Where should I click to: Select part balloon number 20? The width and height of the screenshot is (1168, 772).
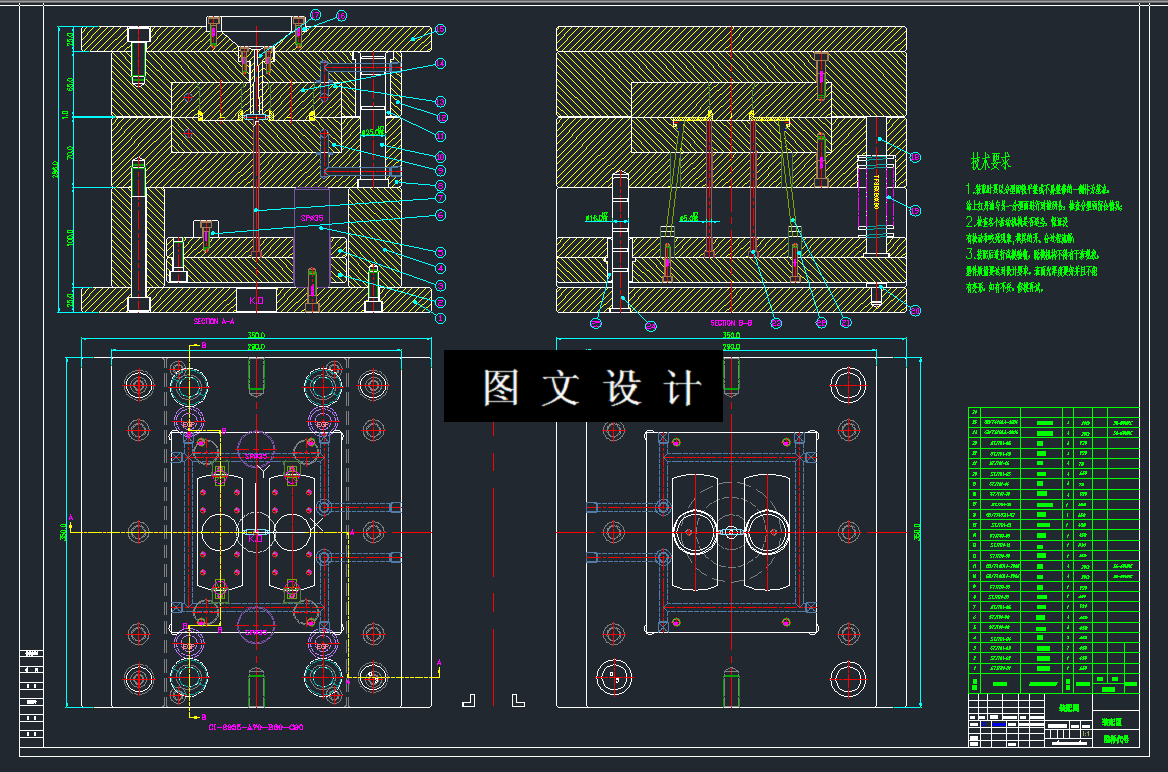pyautogui.click(x=915, y=311)
